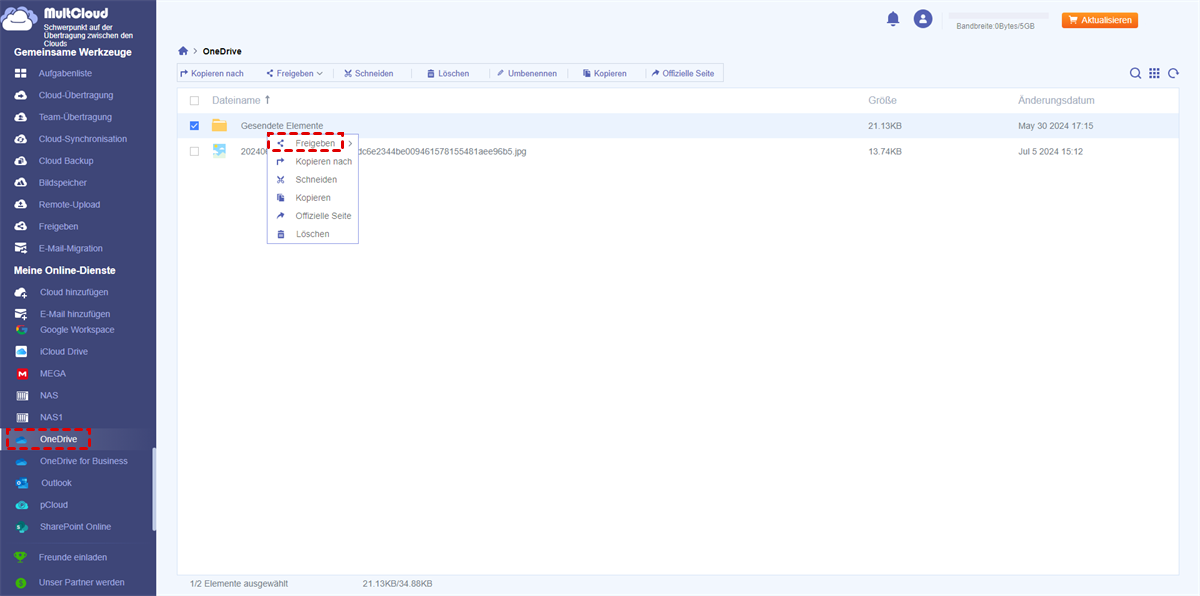Image resolution: width=1200 pixels, height=596 pixels.
Task: Click OneDrive in breadcrumb path
Action: pyautogui.click(x=222, y=51)
